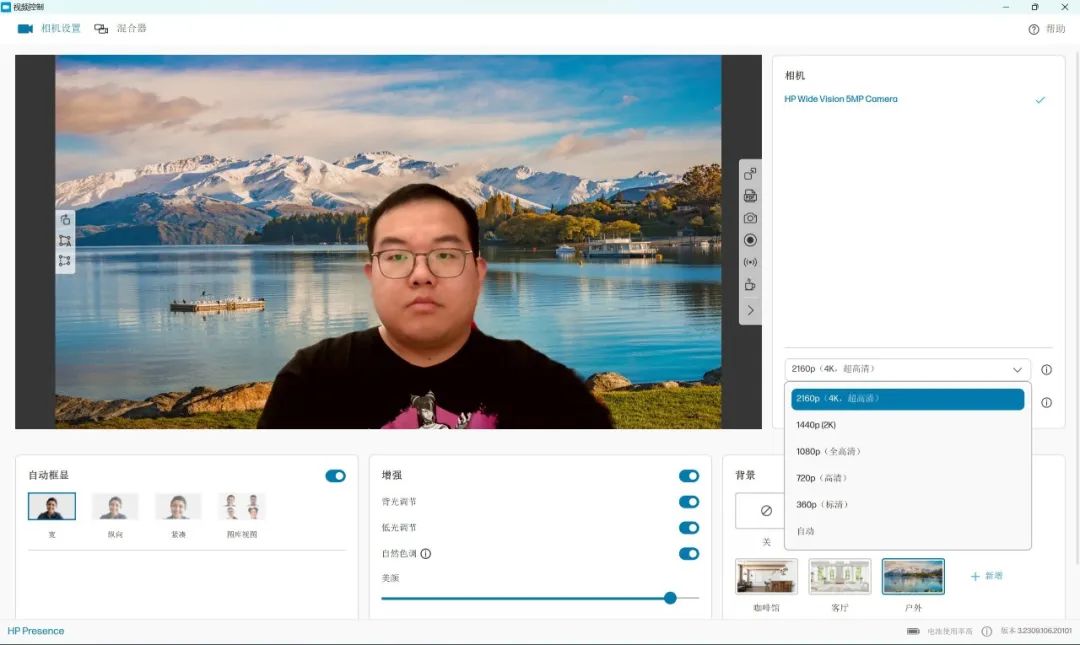Click the info icon next to 自然色调
1080x645 pixels.
point(426,554)
